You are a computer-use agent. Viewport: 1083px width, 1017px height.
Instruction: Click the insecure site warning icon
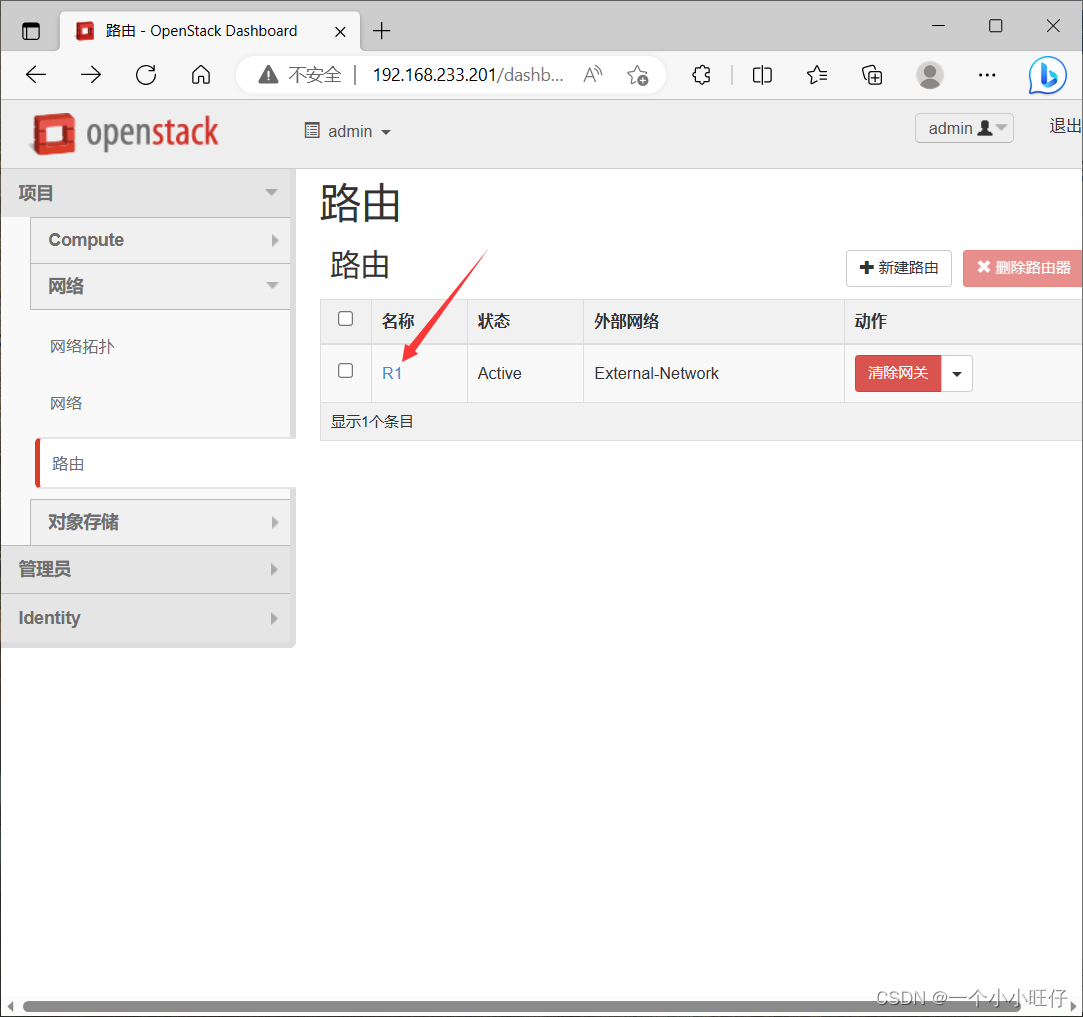[266, 74]
